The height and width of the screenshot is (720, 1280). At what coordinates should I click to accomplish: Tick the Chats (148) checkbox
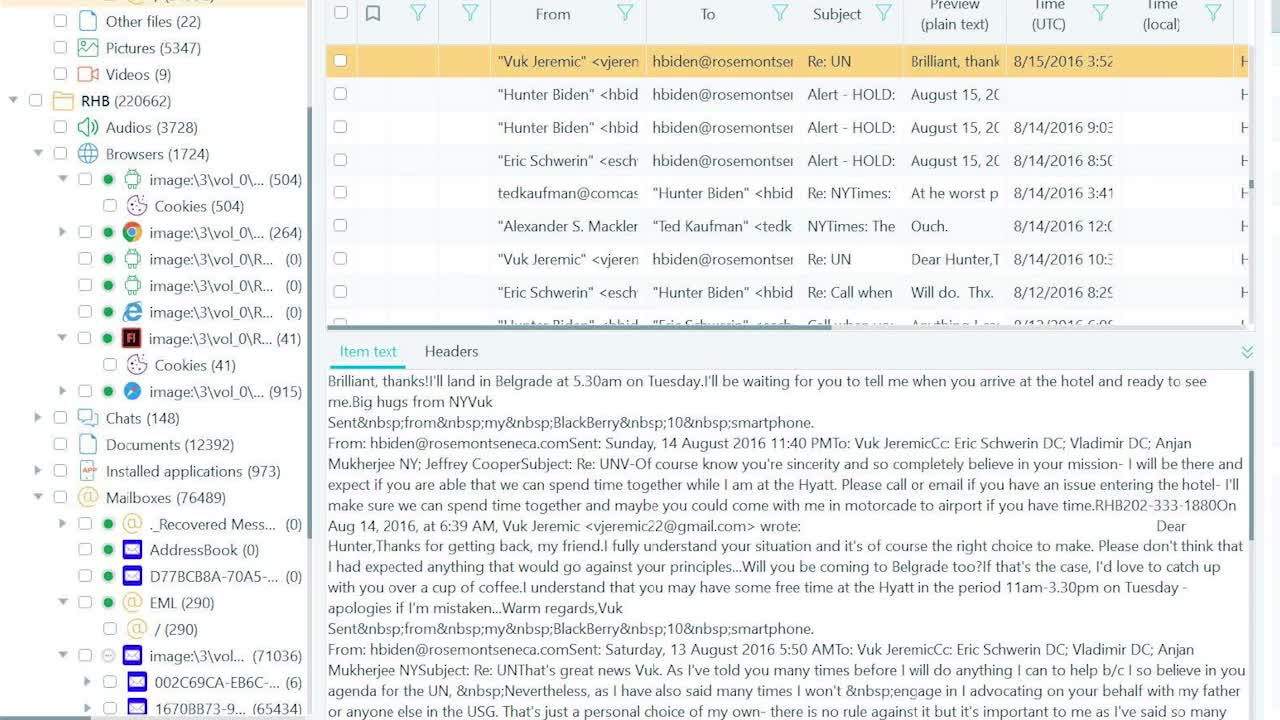pos(60,418)
